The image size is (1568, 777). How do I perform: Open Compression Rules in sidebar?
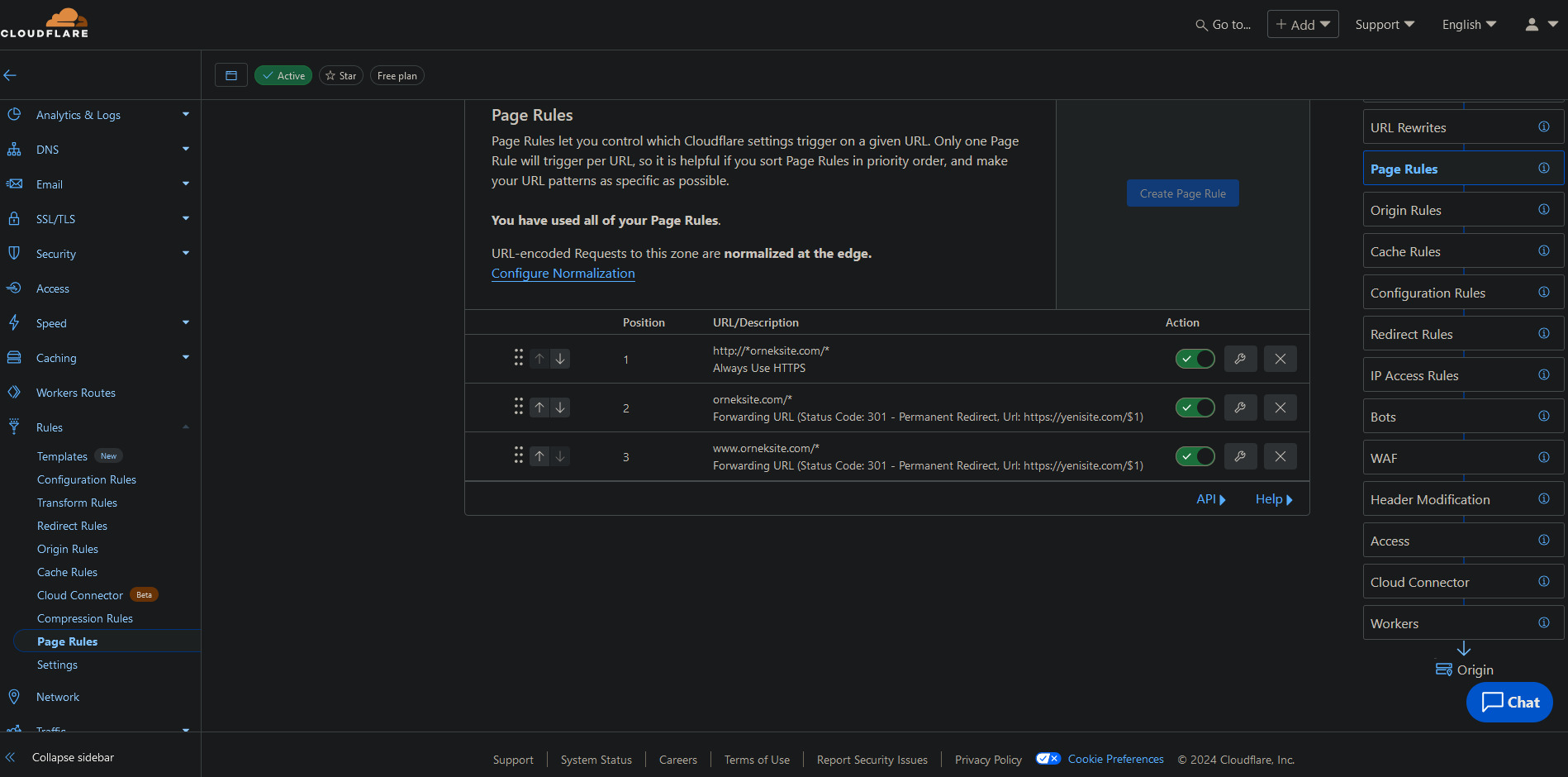pos(85,618)
